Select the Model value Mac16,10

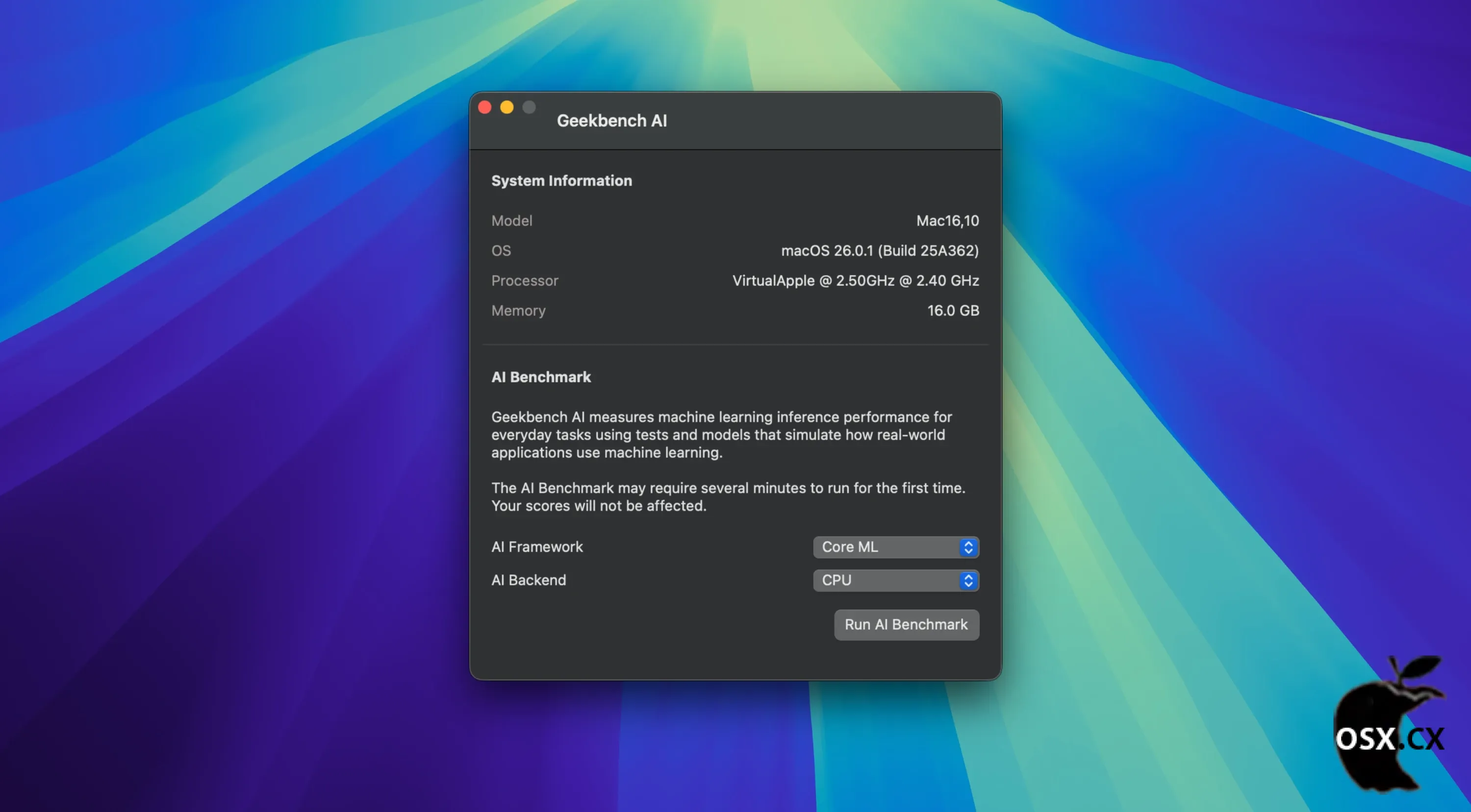[948, 221]
